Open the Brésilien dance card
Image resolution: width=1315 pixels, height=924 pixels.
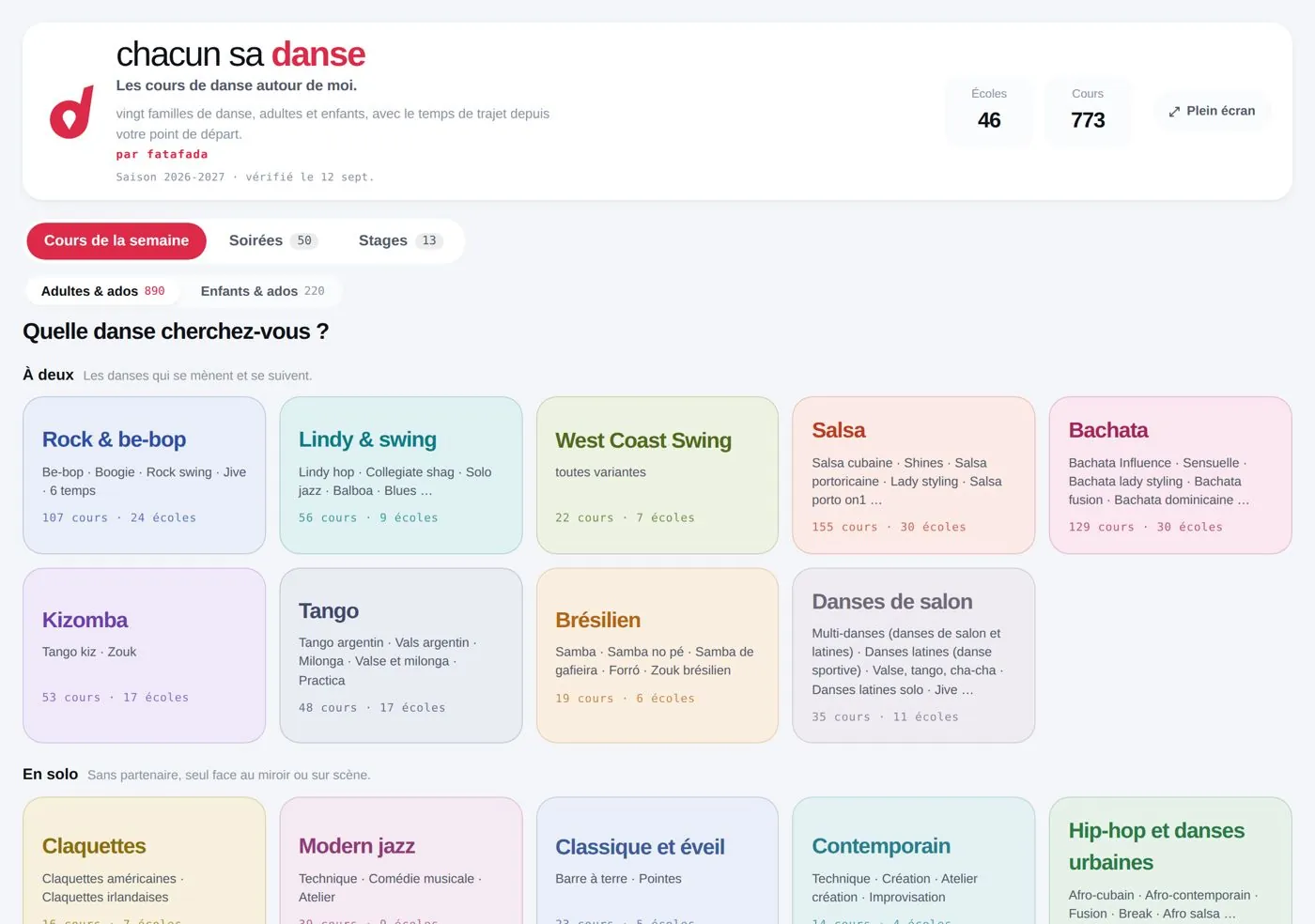pos(657,655)
